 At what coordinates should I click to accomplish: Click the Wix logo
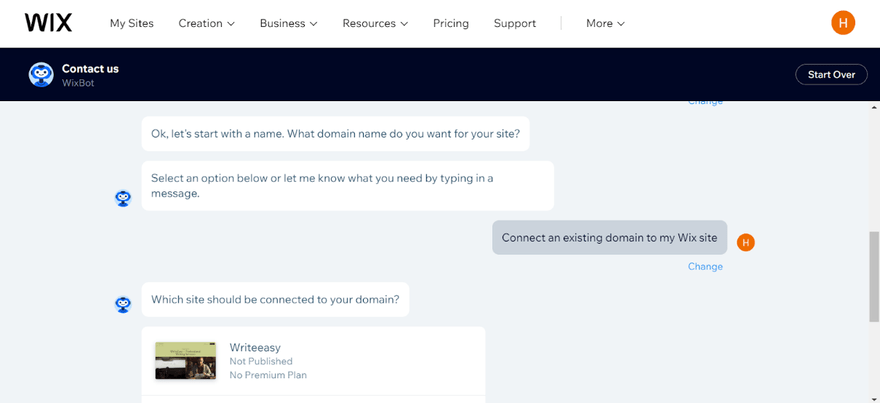[x=48, y=23]
